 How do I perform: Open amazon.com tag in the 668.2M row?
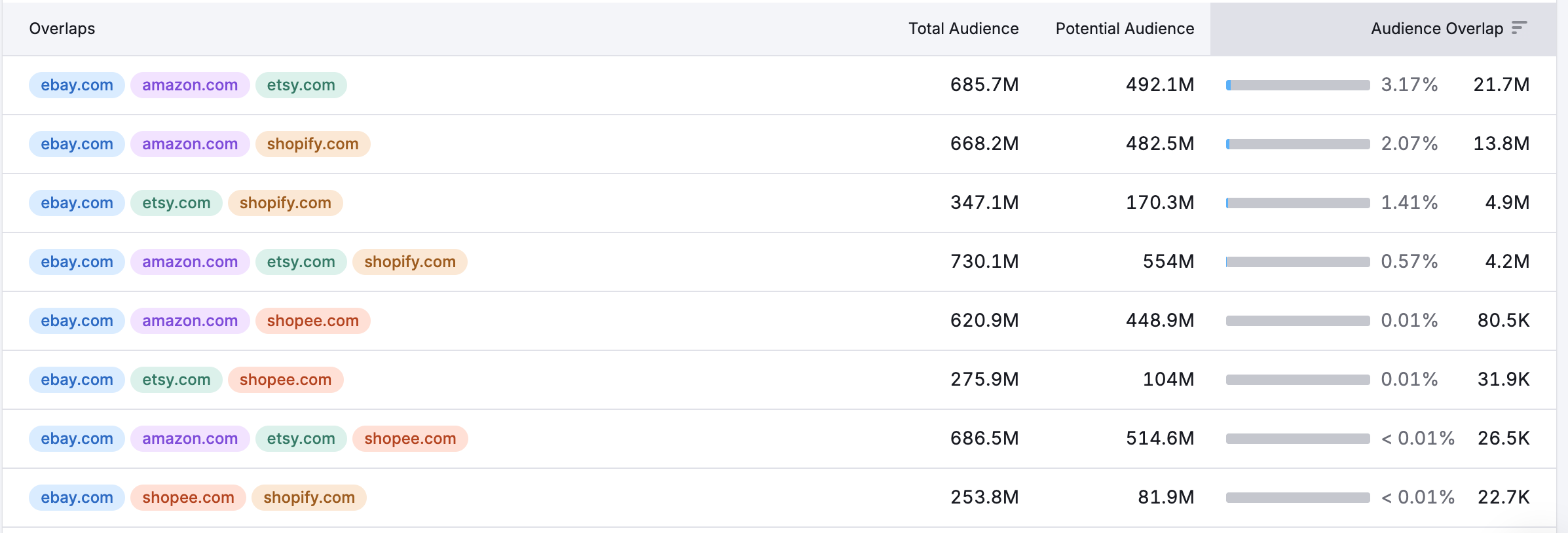click(x=190, y=144)
